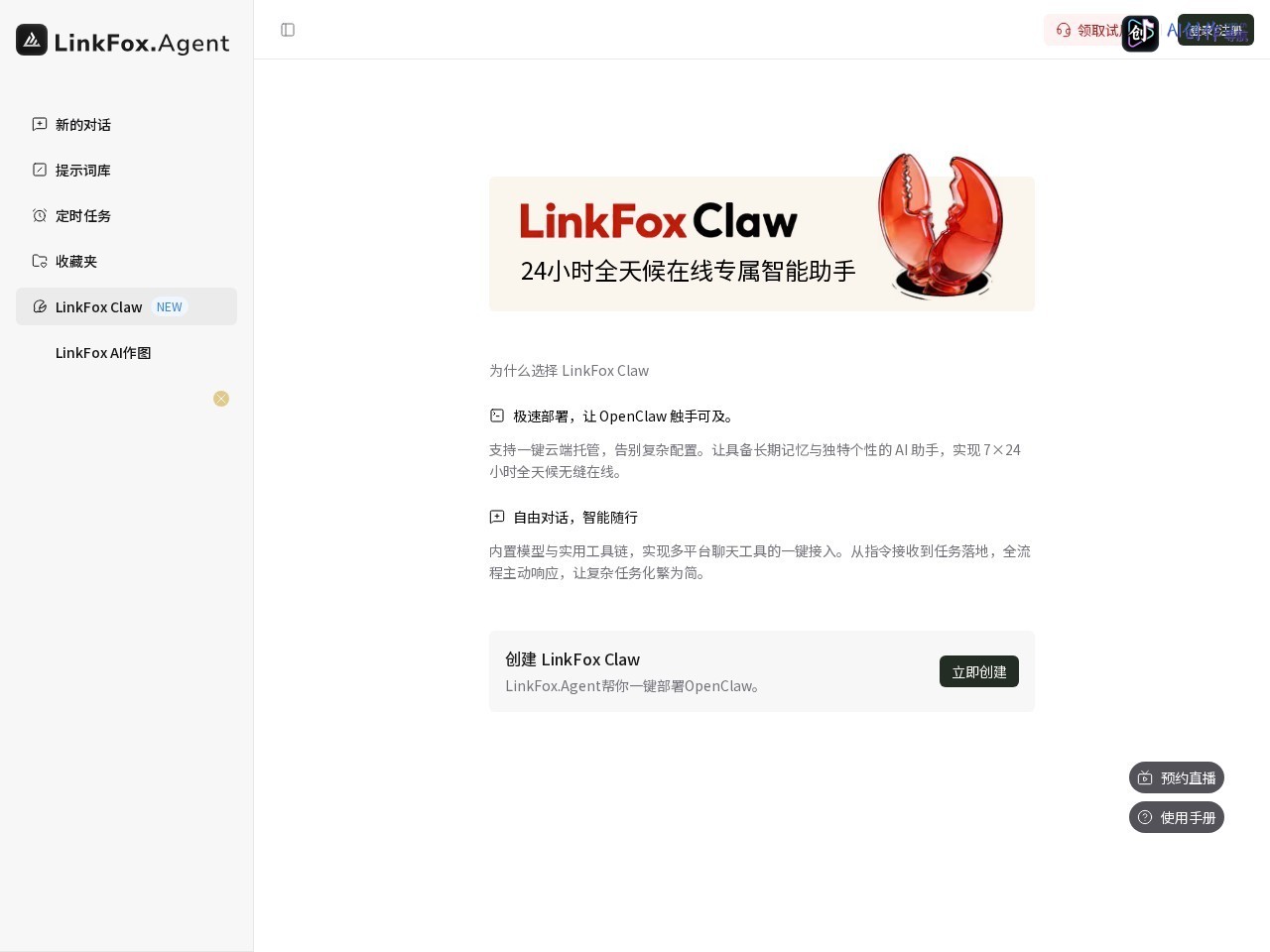Click the new conversation chat icon

(x=40, y=124)
